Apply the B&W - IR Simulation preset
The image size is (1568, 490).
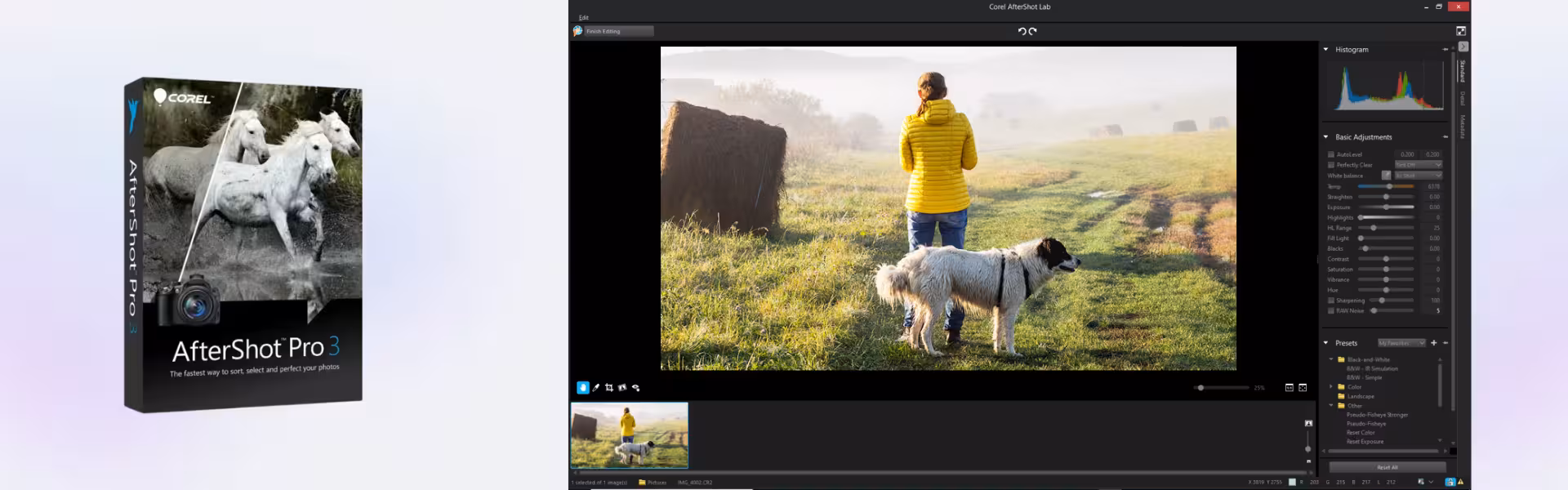(1372, 368)
